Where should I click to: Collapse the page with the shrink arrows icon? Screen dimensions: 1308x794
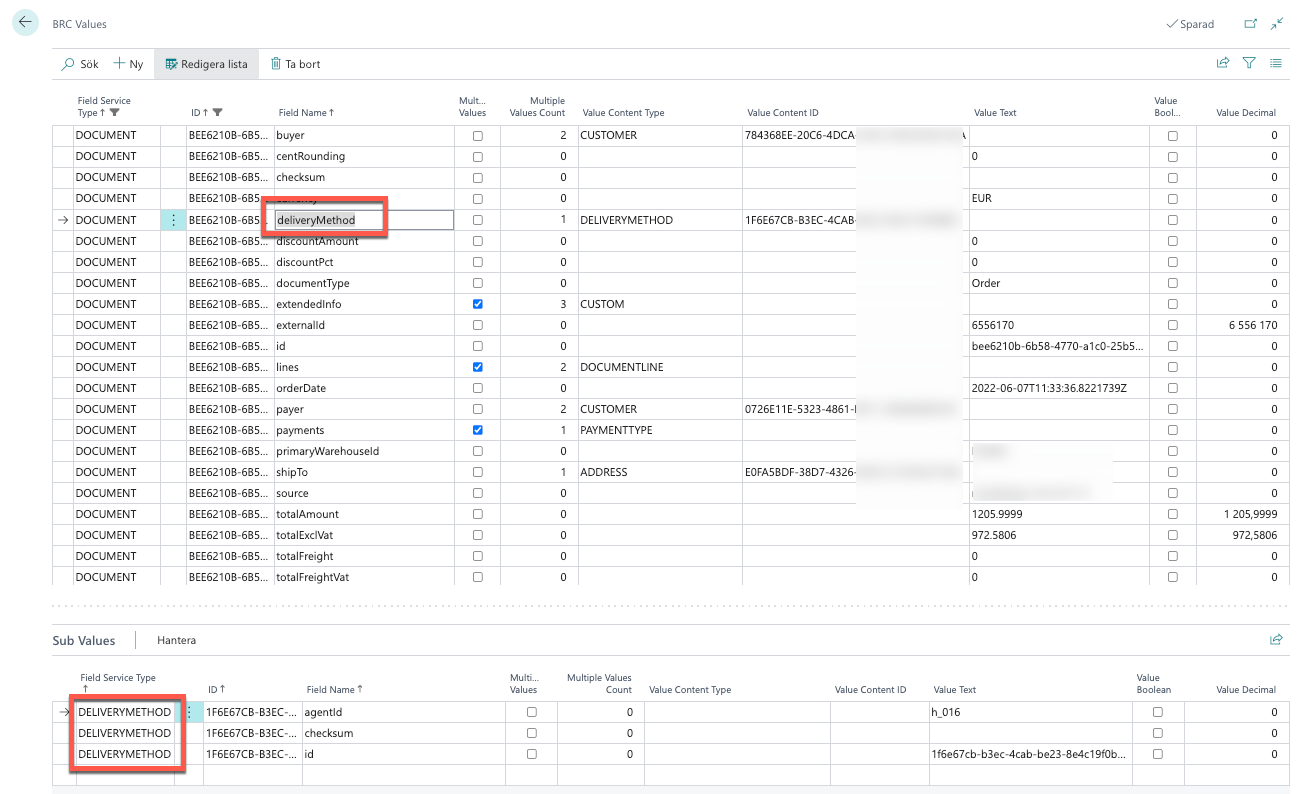(1277, 24)
